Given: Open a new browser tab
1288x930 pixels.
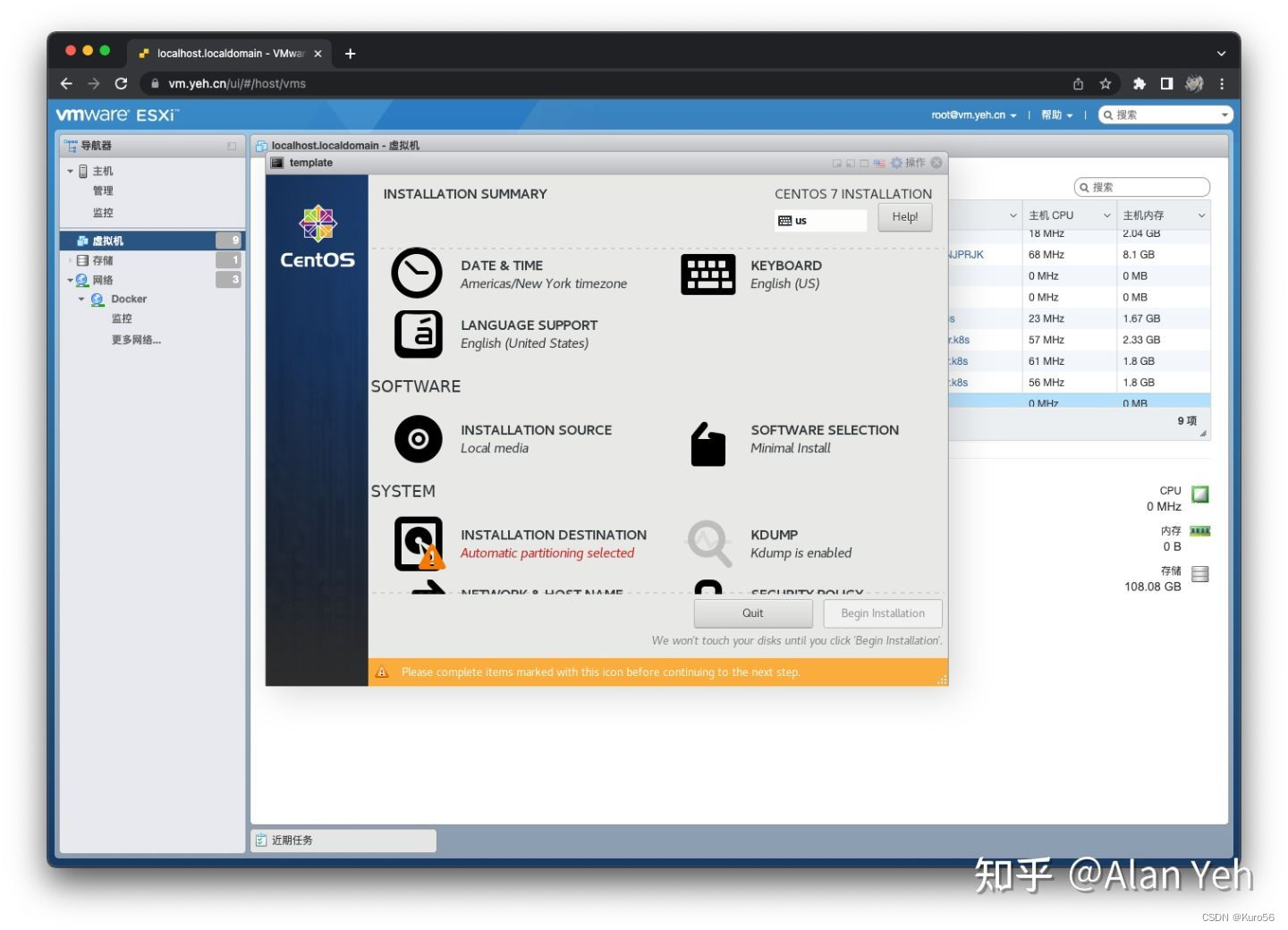Looking at the screenshot, I should 350,54.
